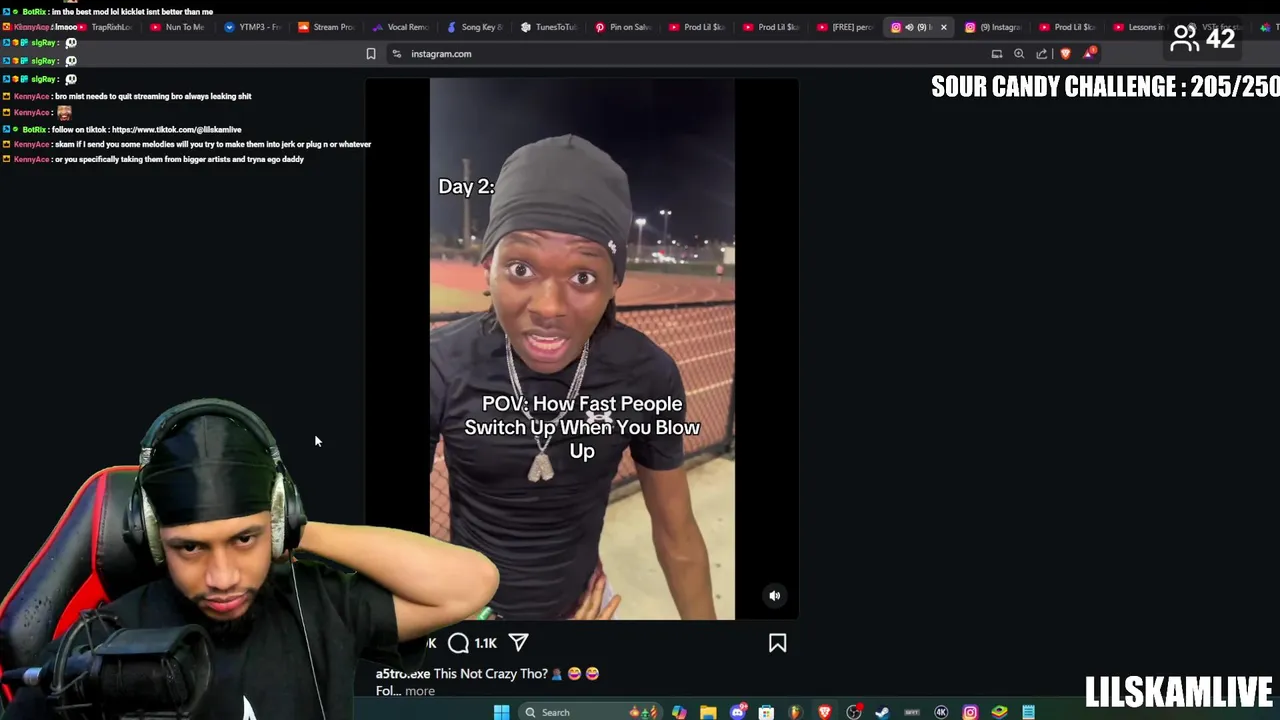Screen dimensions: 1280x720
Task: Mute the reel with the speaker icon
Action: click(x=774, y=595)
